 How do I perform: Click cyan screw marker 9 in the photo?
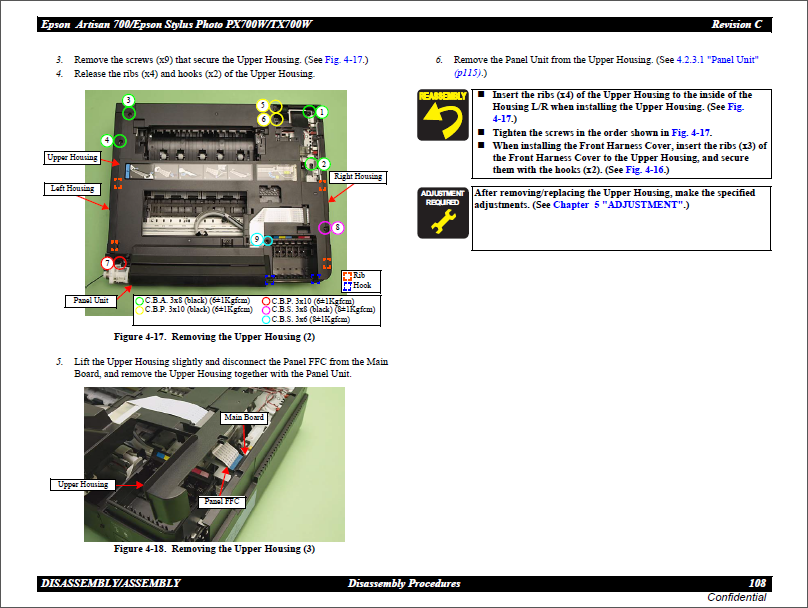(x=258, y=239)
